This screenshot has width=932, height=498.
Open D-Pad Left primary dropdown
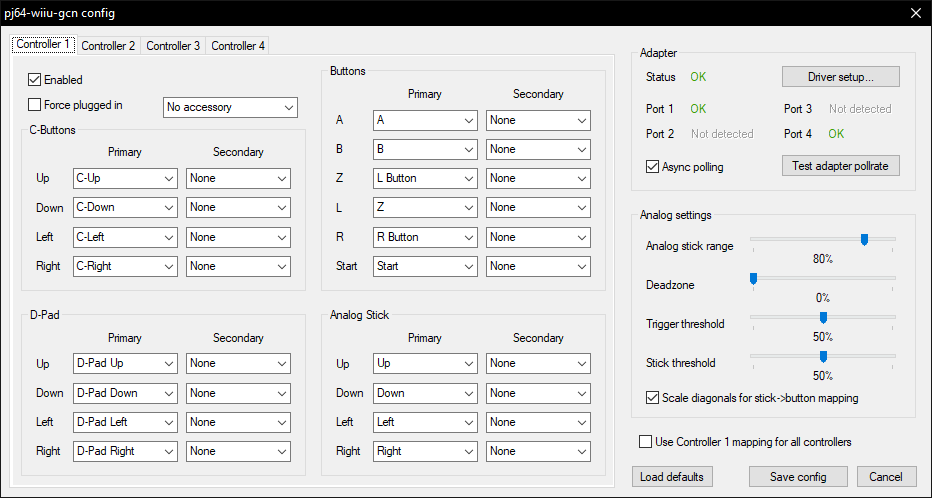coord(125,422)
